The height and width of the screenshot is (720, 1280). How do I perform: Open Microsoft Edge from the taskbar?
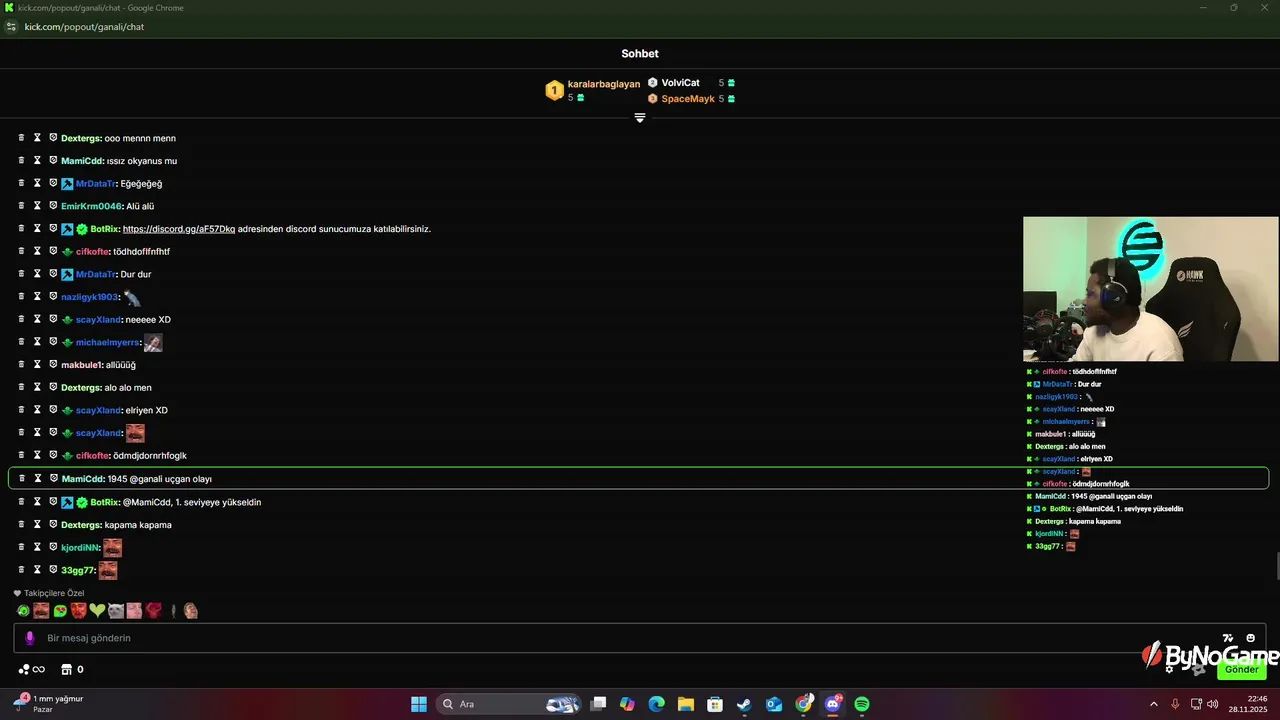click(656, 704)
